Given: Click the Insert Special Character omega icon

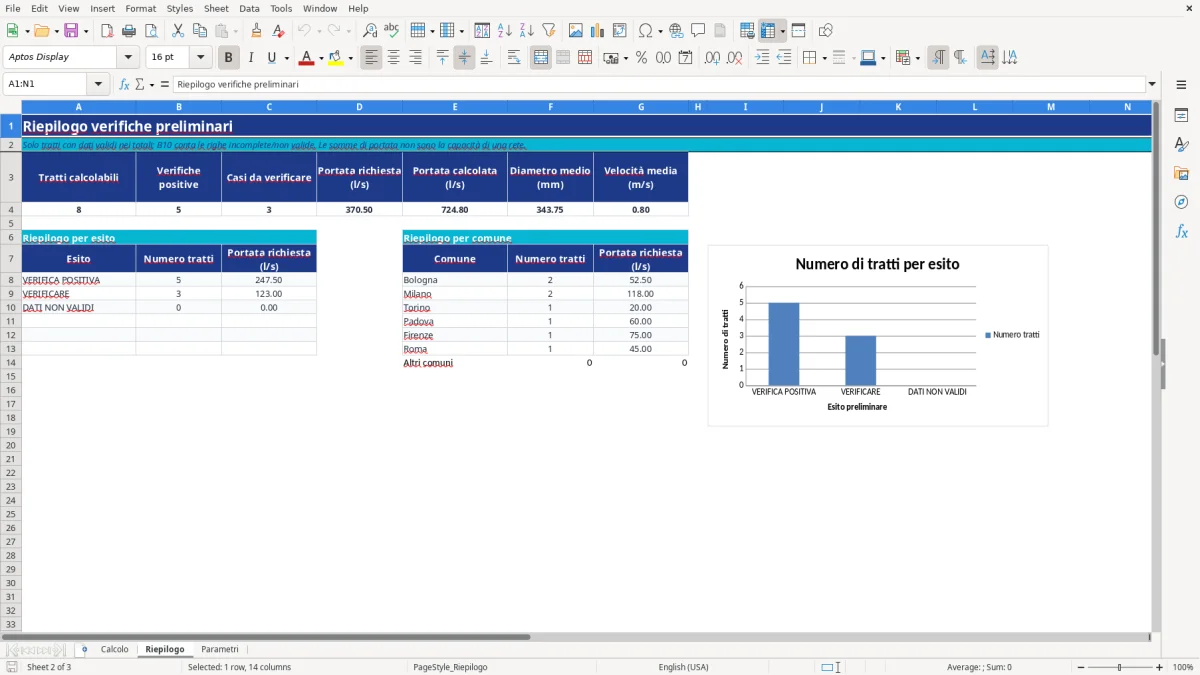Looking at the screenshot, I should (645, 31).
